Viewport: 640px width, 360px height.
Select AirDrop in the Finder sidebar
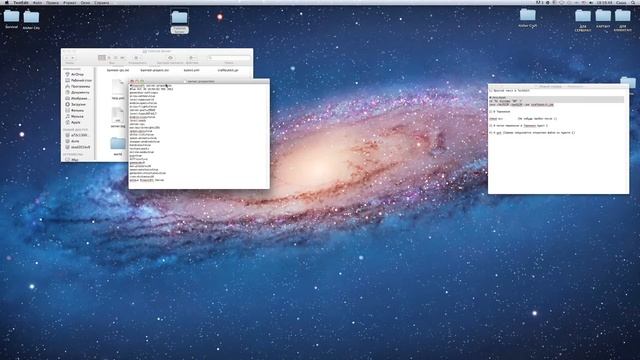78,74
